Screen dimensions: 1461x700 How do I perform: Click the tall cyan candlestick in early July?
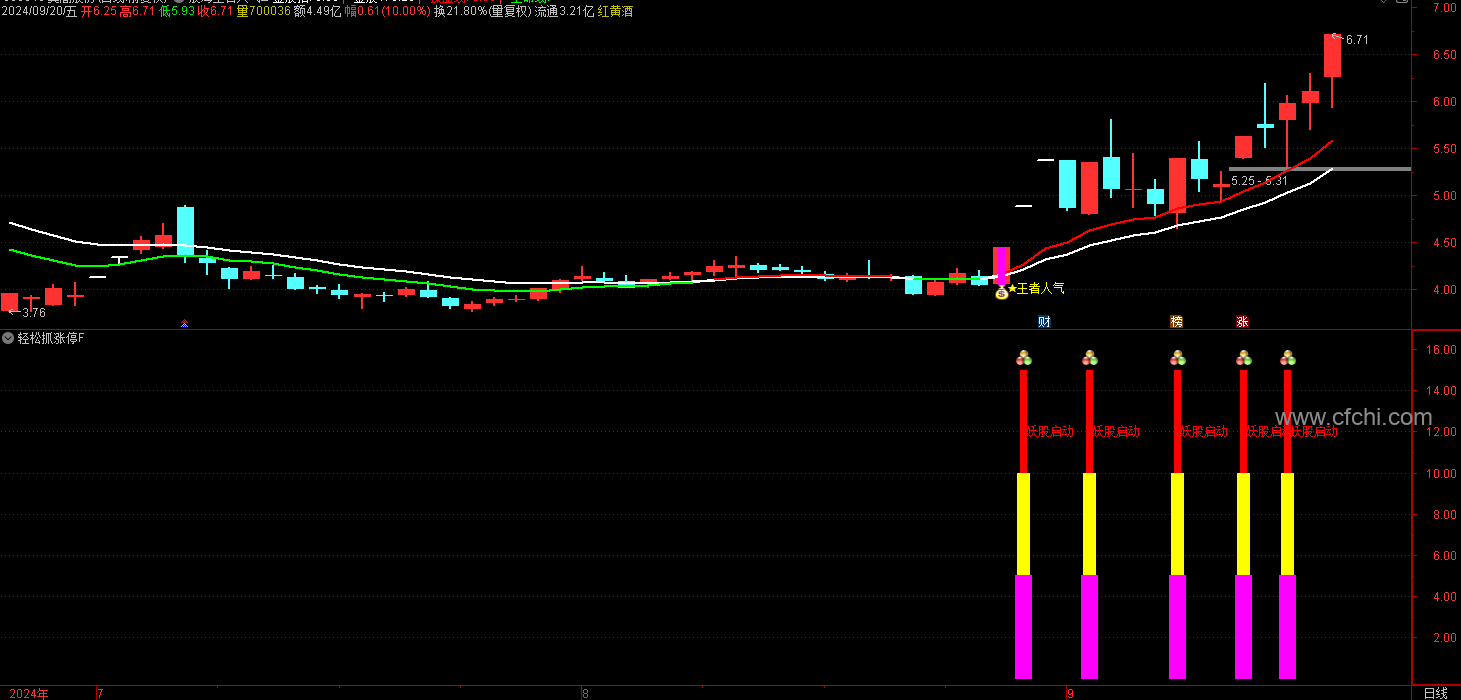point(185,232)
